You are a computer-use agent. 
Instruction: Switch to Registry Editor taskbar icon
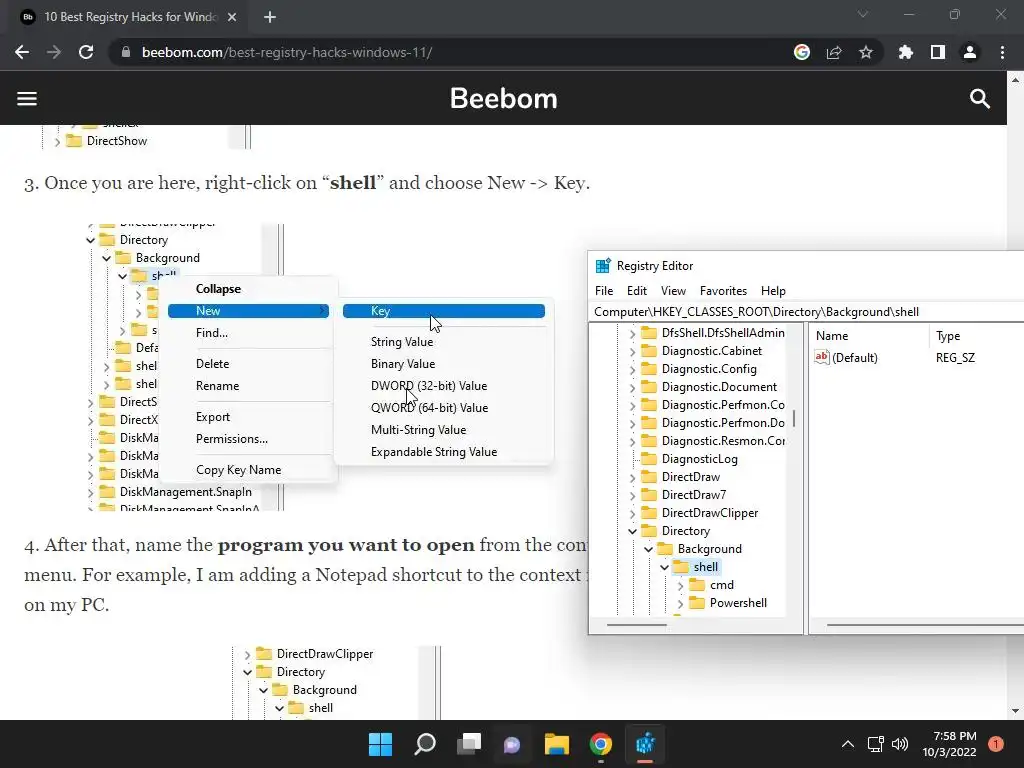coord(645,744)
